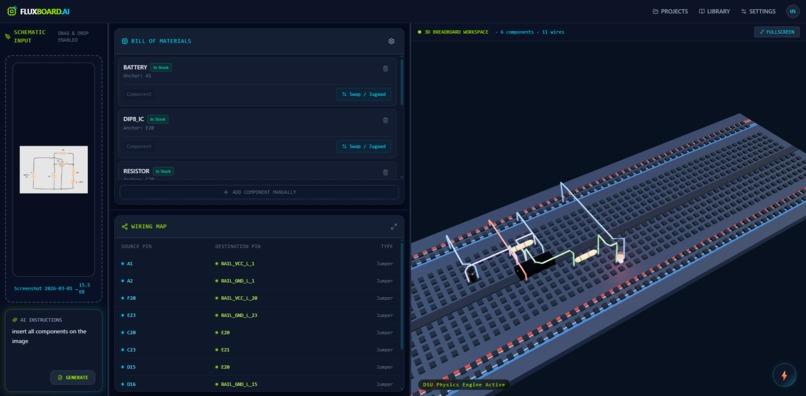806x396 pixels.
Task: Click Add Component Manually
Action: tap(259, 192)
